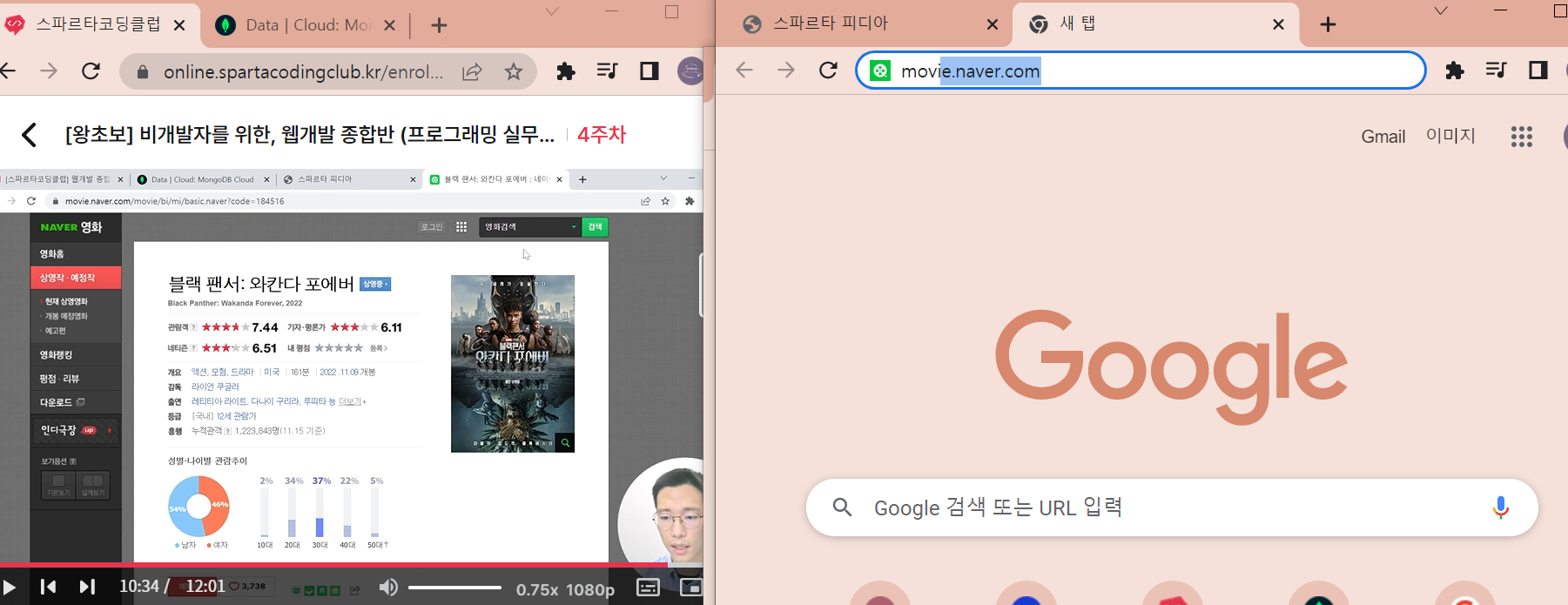Bookmark the spartacodingclub page
This screenshot has height=605, width=1568.
coord(514,71)
